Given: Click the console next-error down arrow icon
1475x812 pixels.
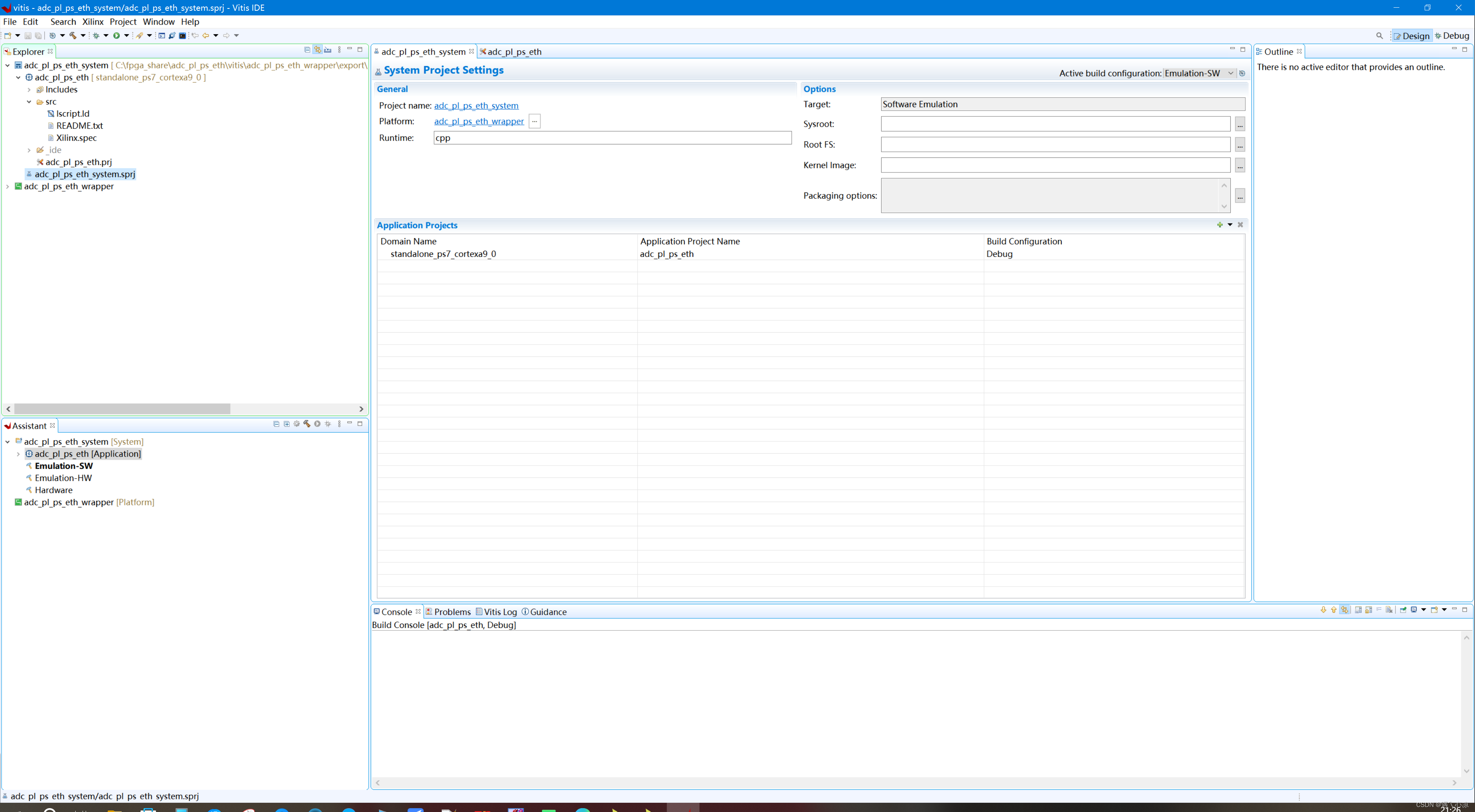Looking at the screenshot, I should point(1323,610).
